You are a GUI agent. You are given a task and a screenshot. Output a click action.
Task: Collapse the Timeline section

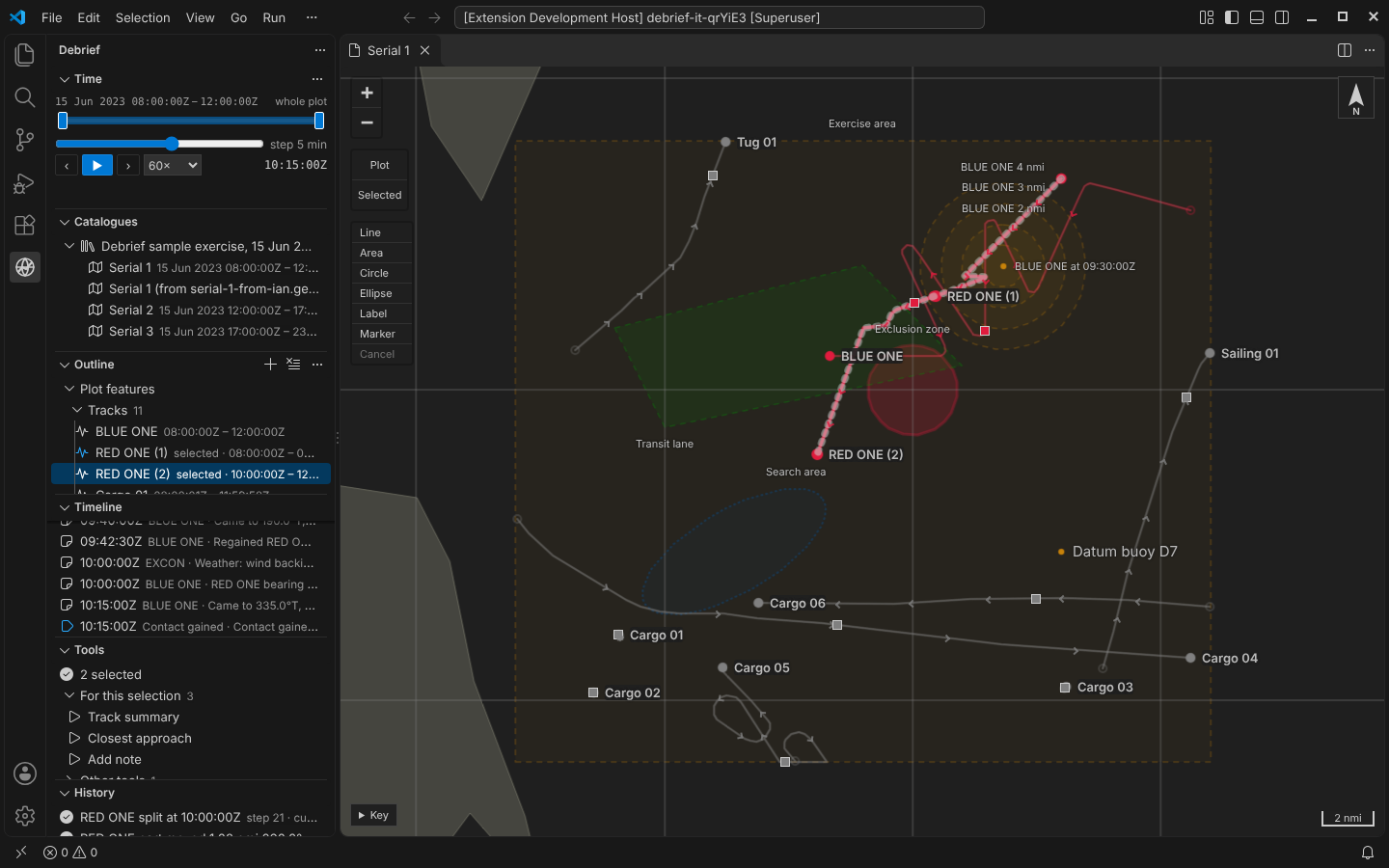tap(65, 507)
